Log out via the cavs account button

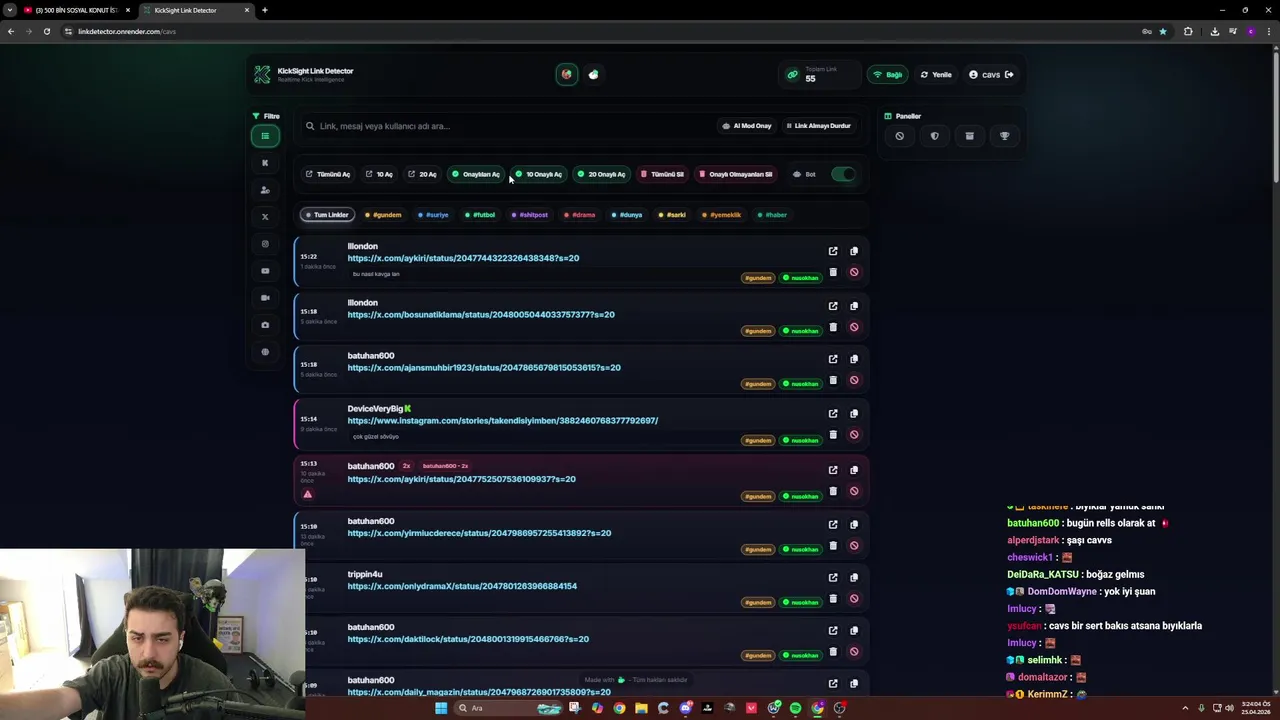tap(991, 75)
